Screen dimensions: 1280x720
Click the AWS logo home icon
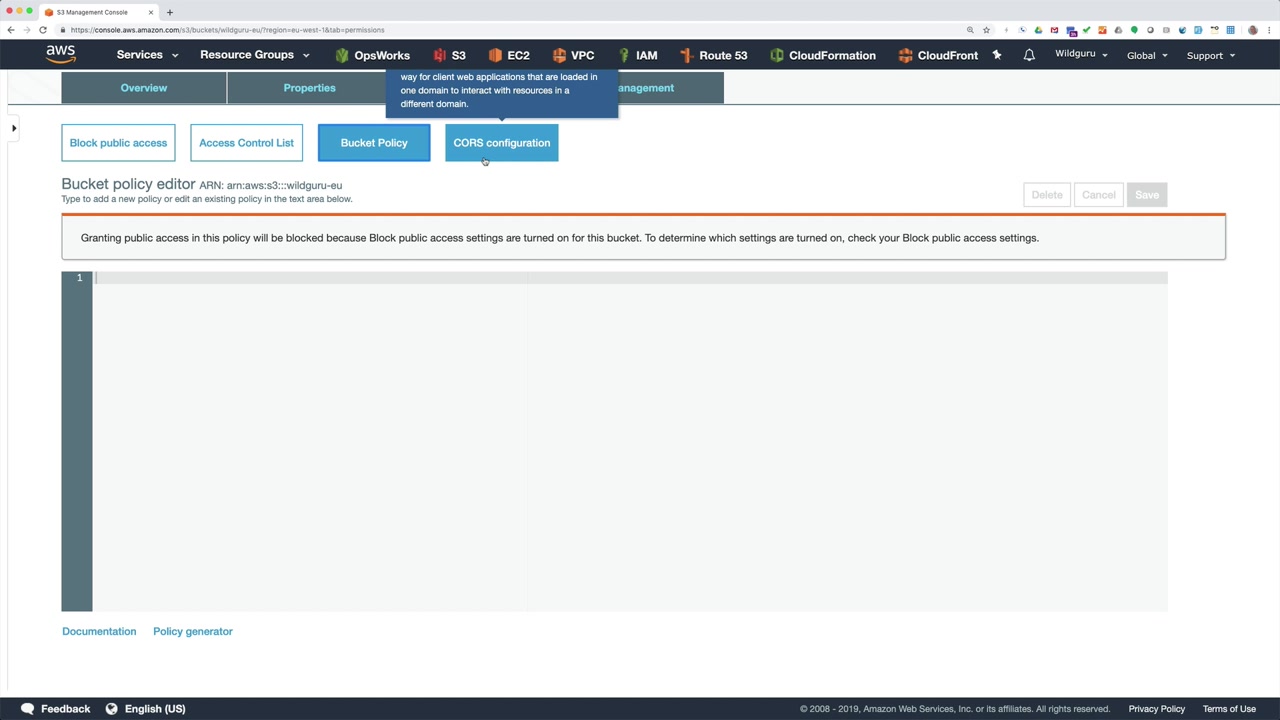[60, 54]
